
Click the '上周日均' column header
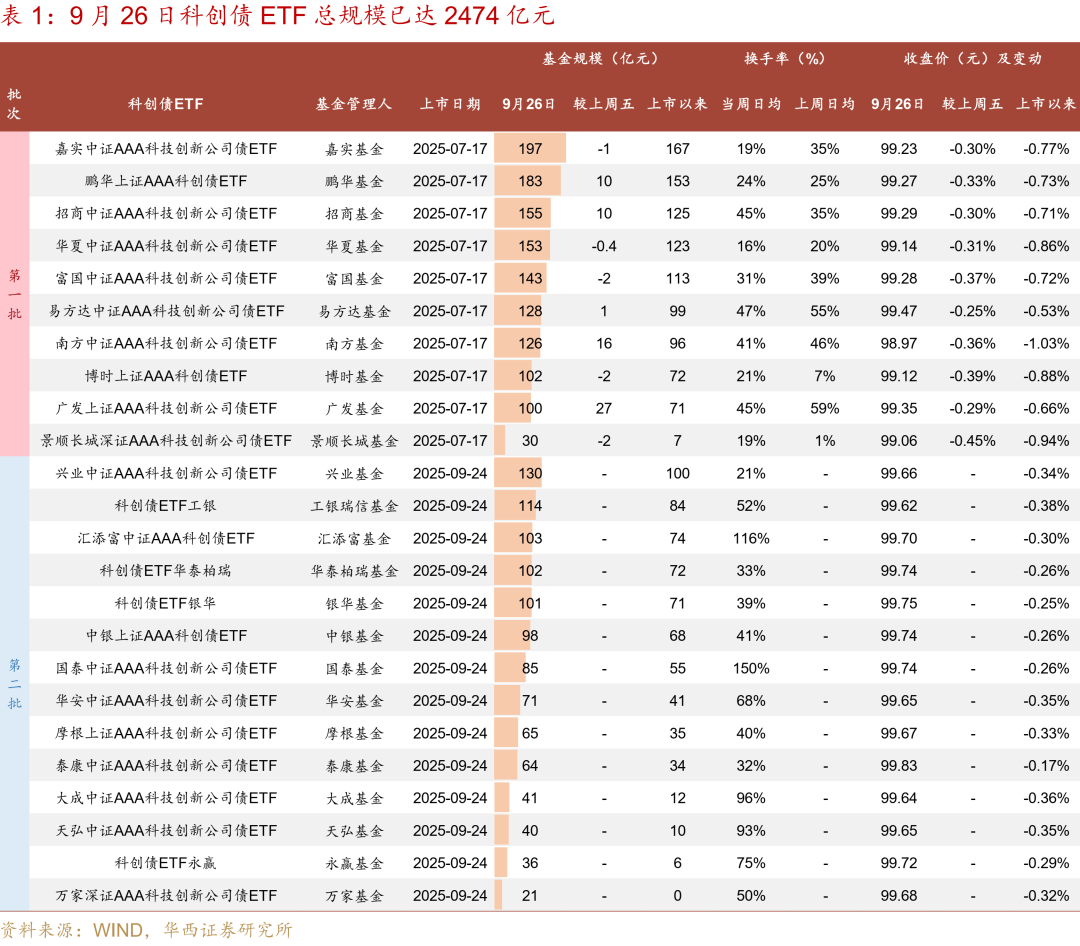[824, 104]
